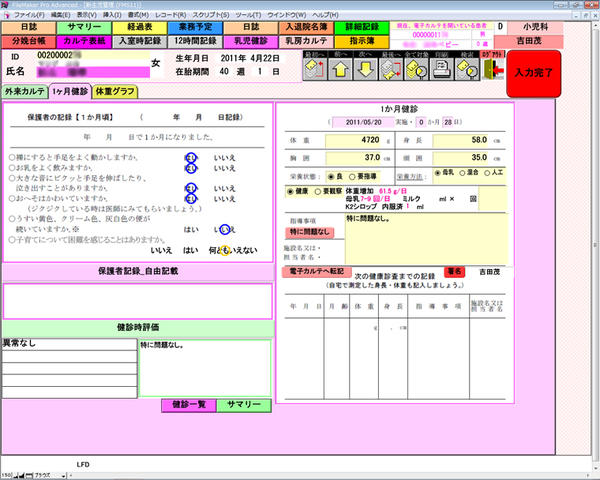Switch to 外来カルテ tab
Image resolution: width=600 pixels, height=480 pixels.
[25, 91]
